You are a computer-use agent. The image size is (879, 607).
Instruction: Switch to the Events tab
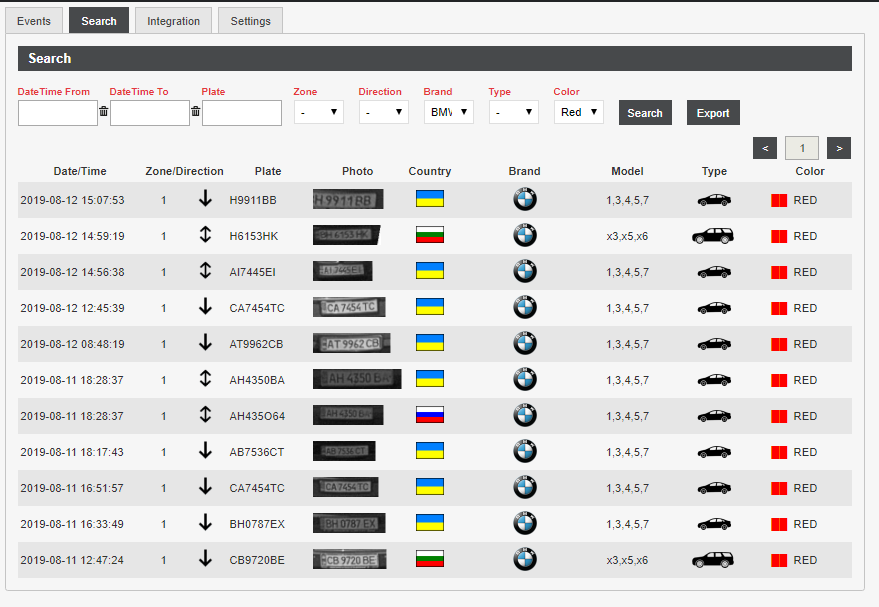tap(34, 21)
